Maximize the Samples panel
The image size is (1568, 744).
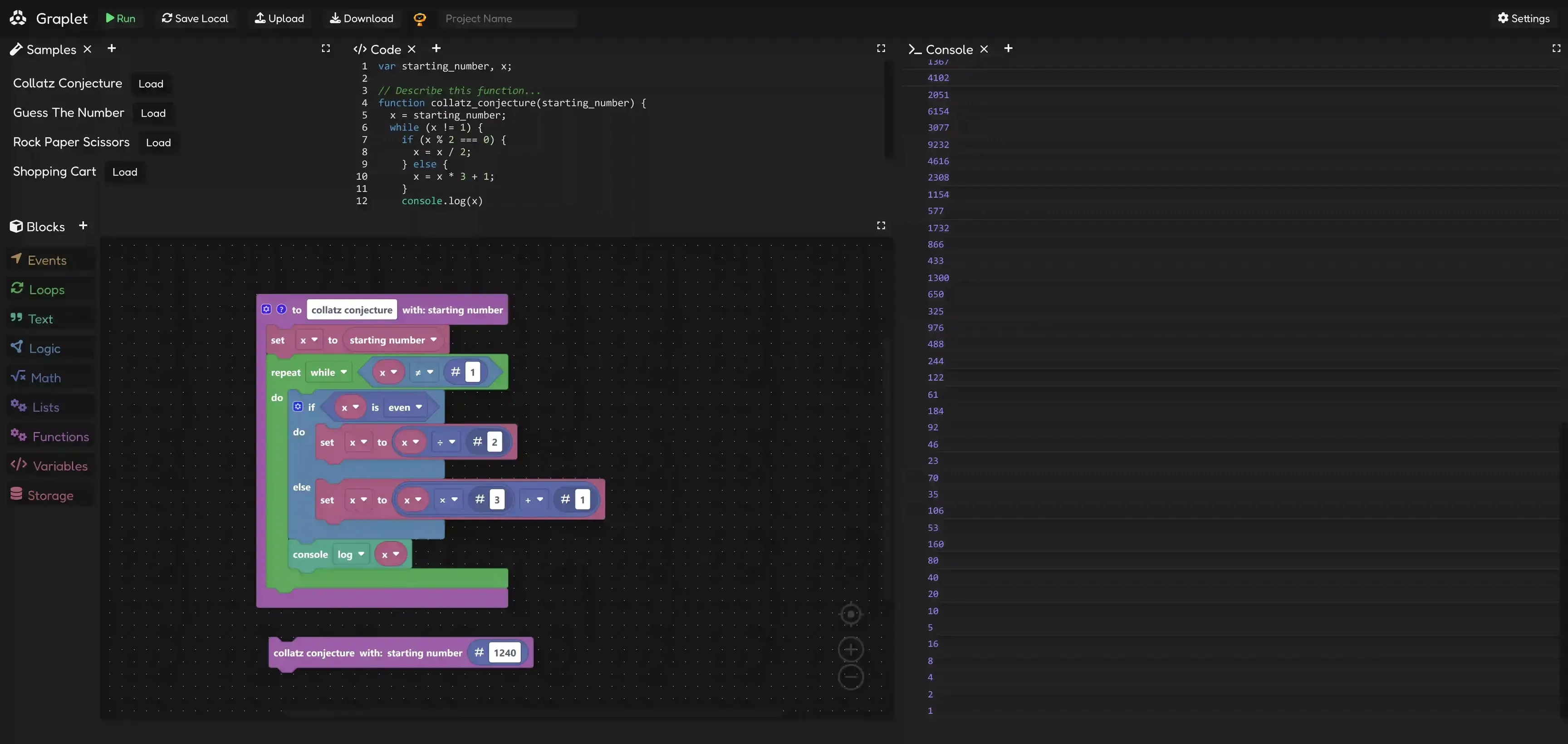(326, 48)
